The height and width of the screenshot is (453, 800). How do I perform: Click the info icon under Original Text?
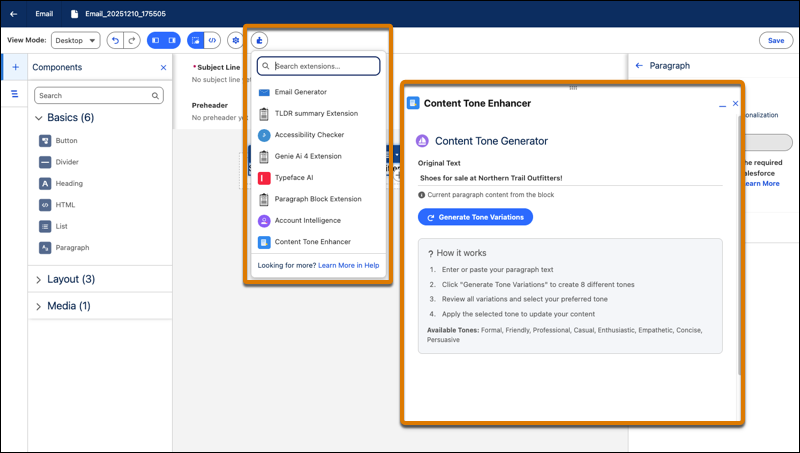pyautogui.click(x=421, y=195)
